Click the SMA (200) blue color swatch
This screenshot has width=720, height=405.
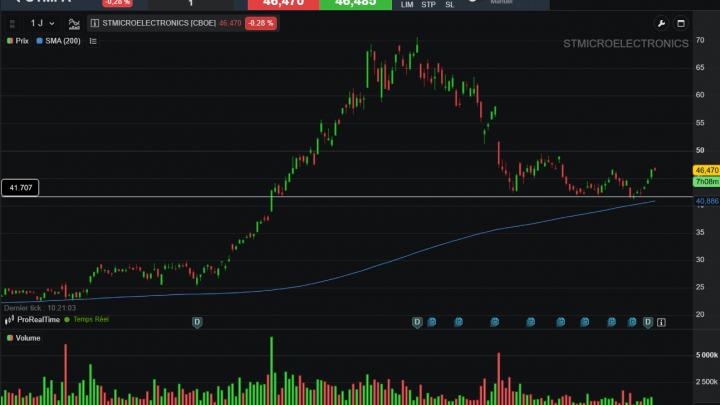(39, 41)
